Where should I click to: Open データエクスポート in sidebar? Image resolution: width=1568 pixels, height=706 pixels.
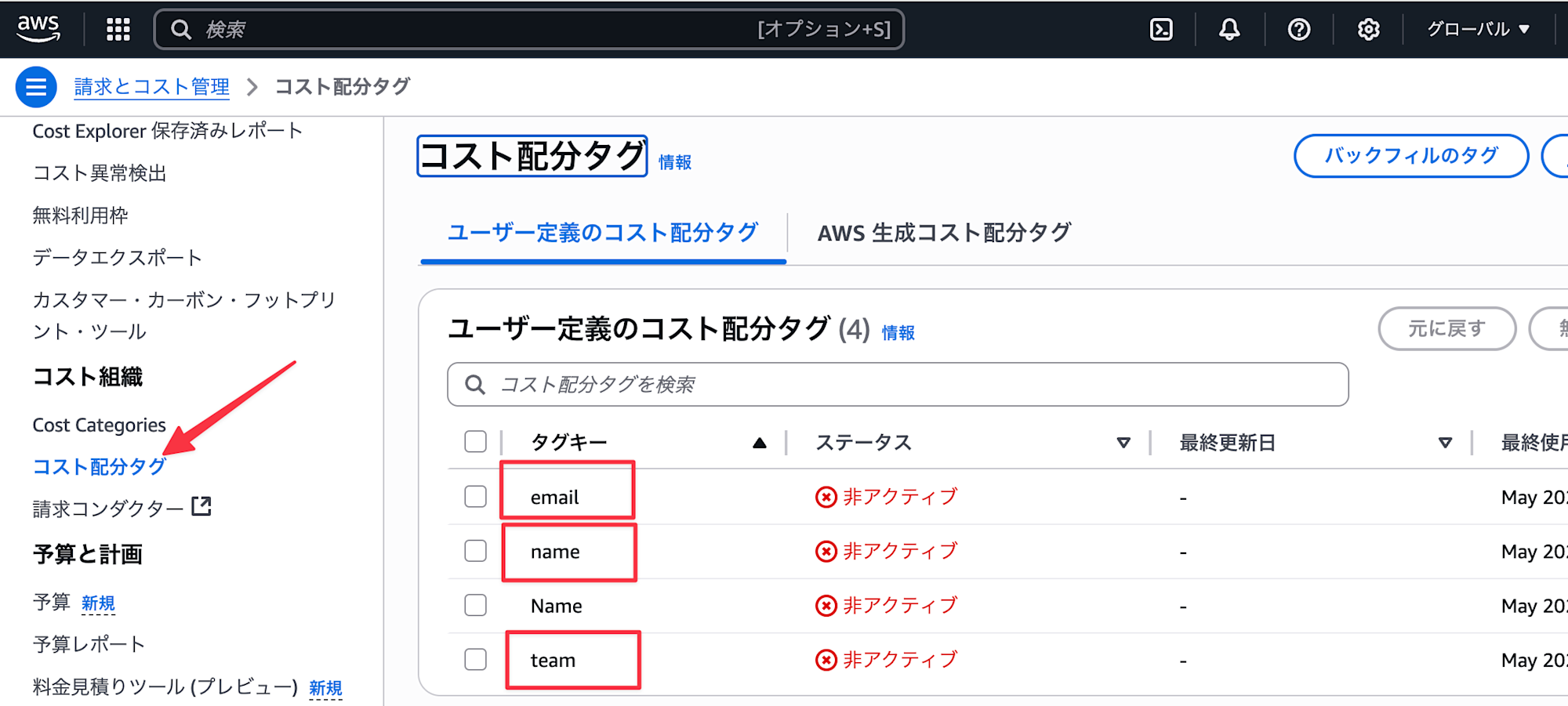click(x=118, y=258)
